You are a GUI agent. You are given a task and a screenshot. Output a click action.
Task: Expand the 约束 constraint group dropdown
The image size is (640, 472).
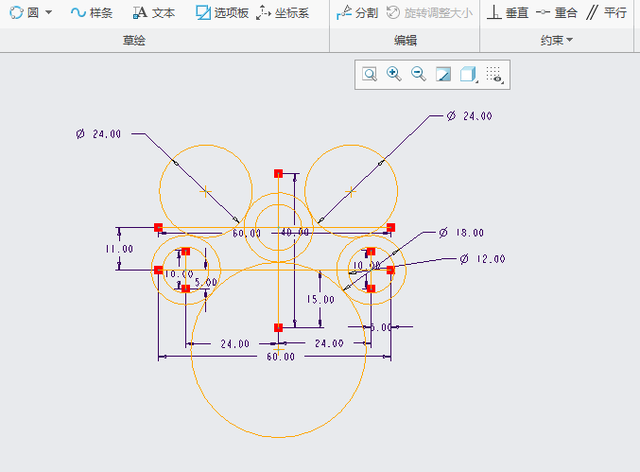[x=556, y=40]
